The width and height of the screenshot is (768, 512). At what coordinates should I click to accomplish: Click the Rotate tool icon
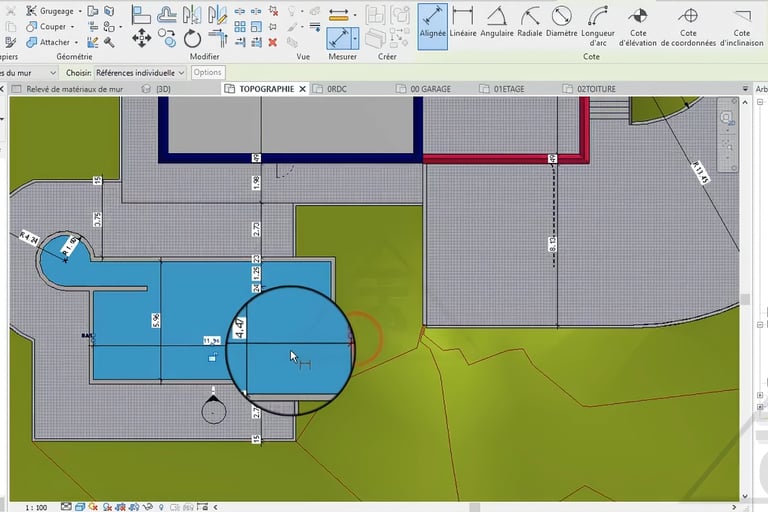(192, 38)
